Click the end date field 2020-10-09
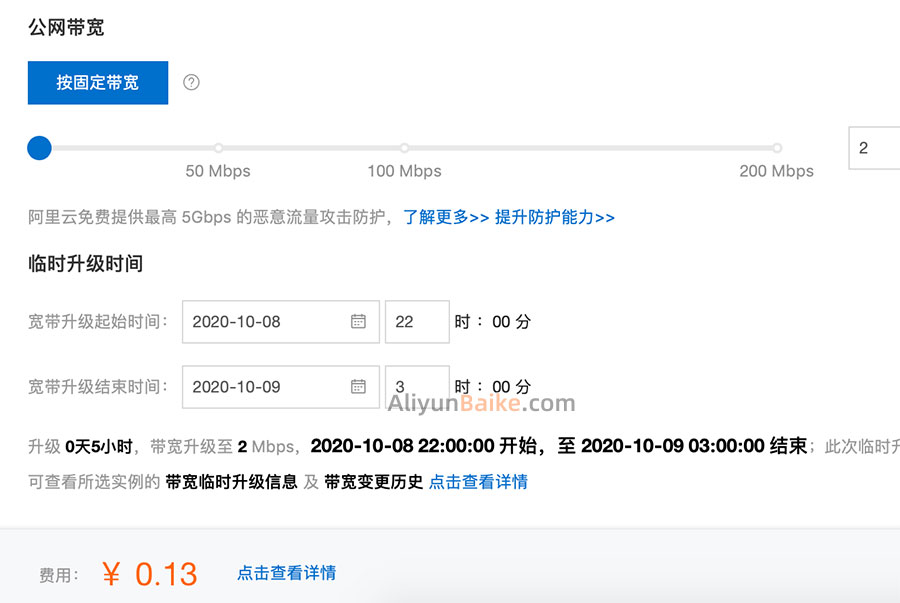This screenshot has height=603, width=900. pos(281,387)
